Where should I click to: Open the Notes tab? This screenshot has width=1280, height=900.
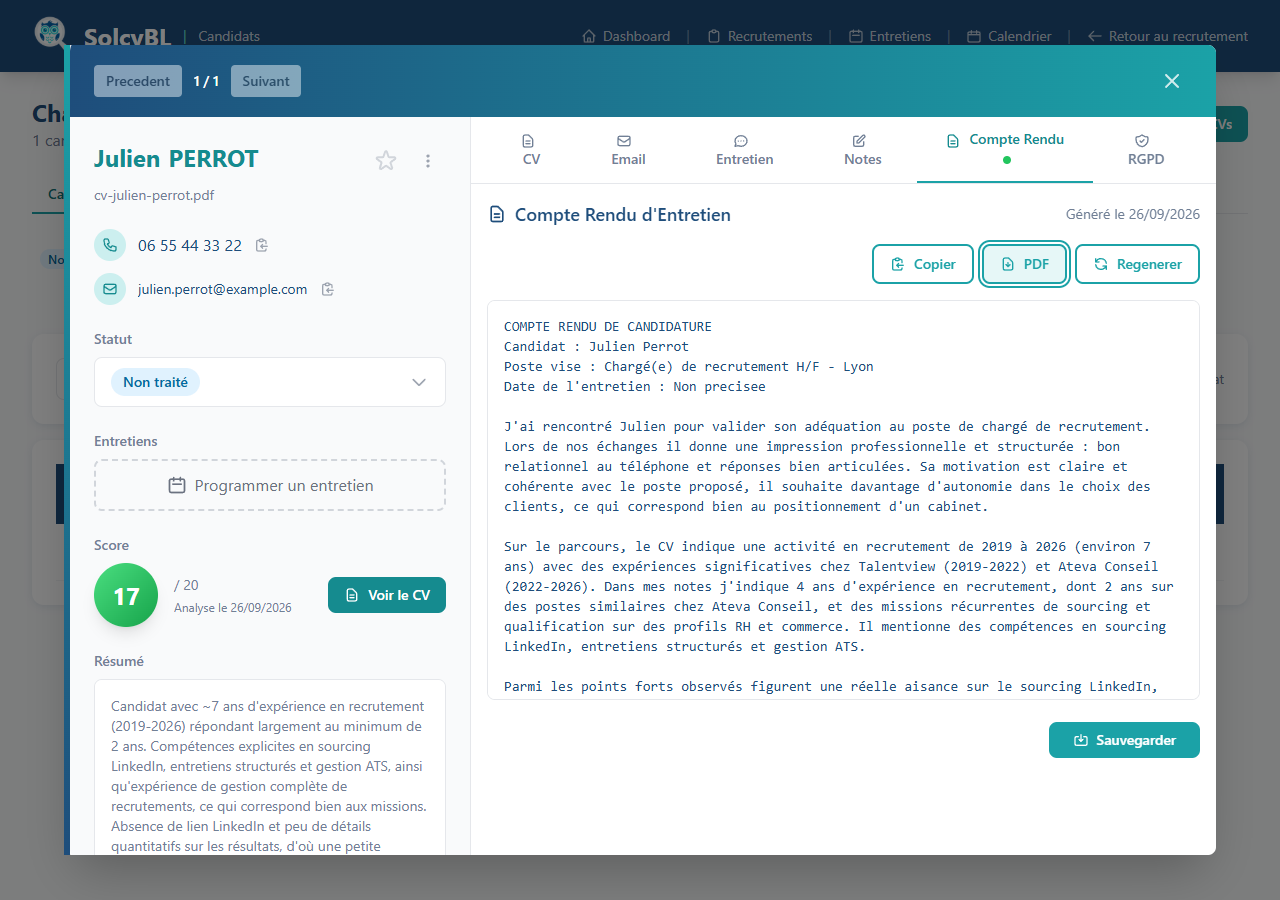[862, 150]
